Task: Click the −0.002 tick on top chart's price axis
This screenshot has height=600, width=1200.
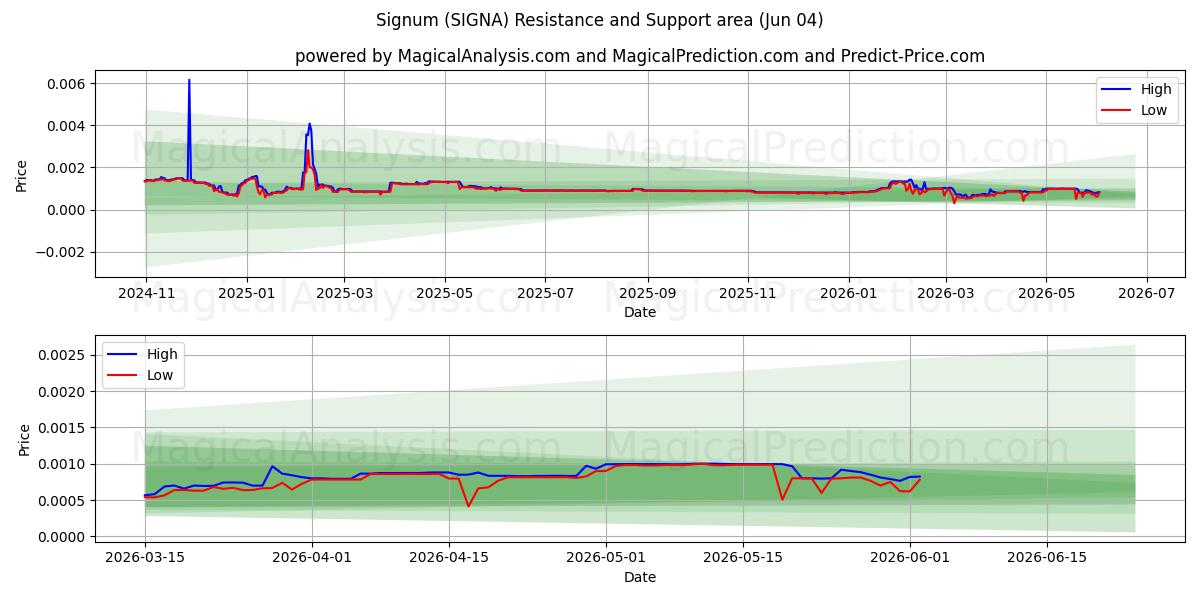Action: 61,252
